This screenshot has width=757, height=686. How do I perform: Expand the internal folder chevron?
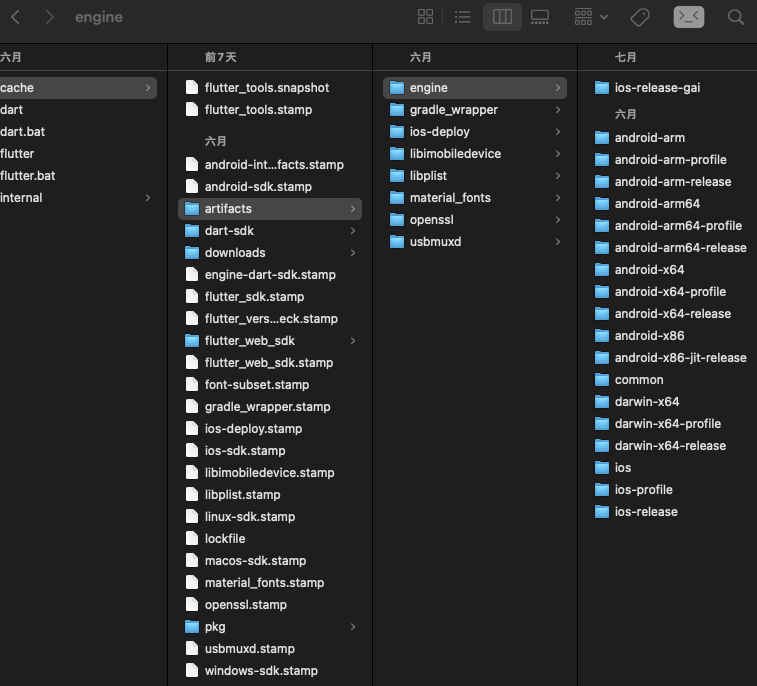148,197
